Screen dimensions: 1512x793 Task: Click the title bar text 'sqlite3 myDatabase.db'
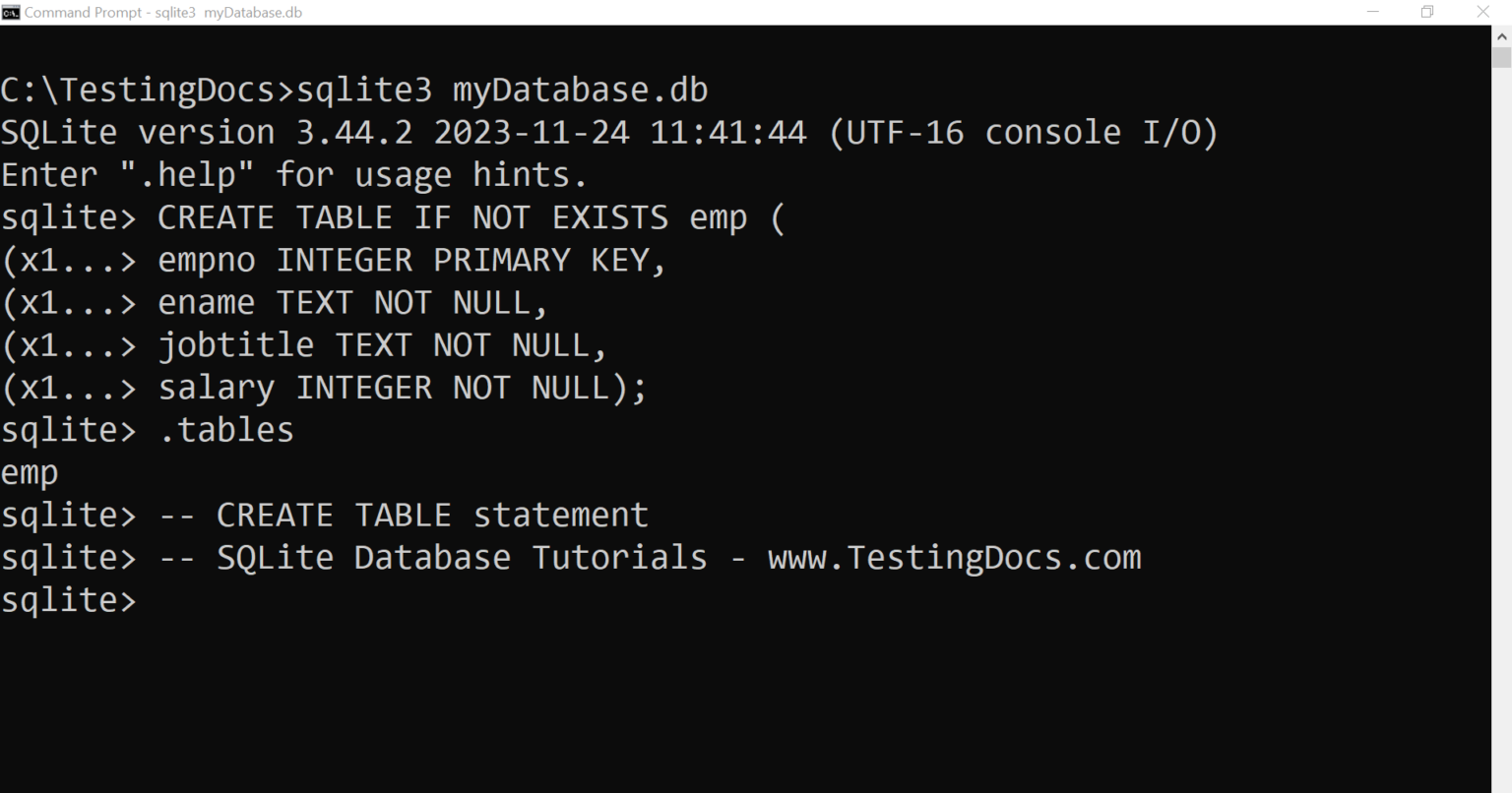(x=228, y=13)
